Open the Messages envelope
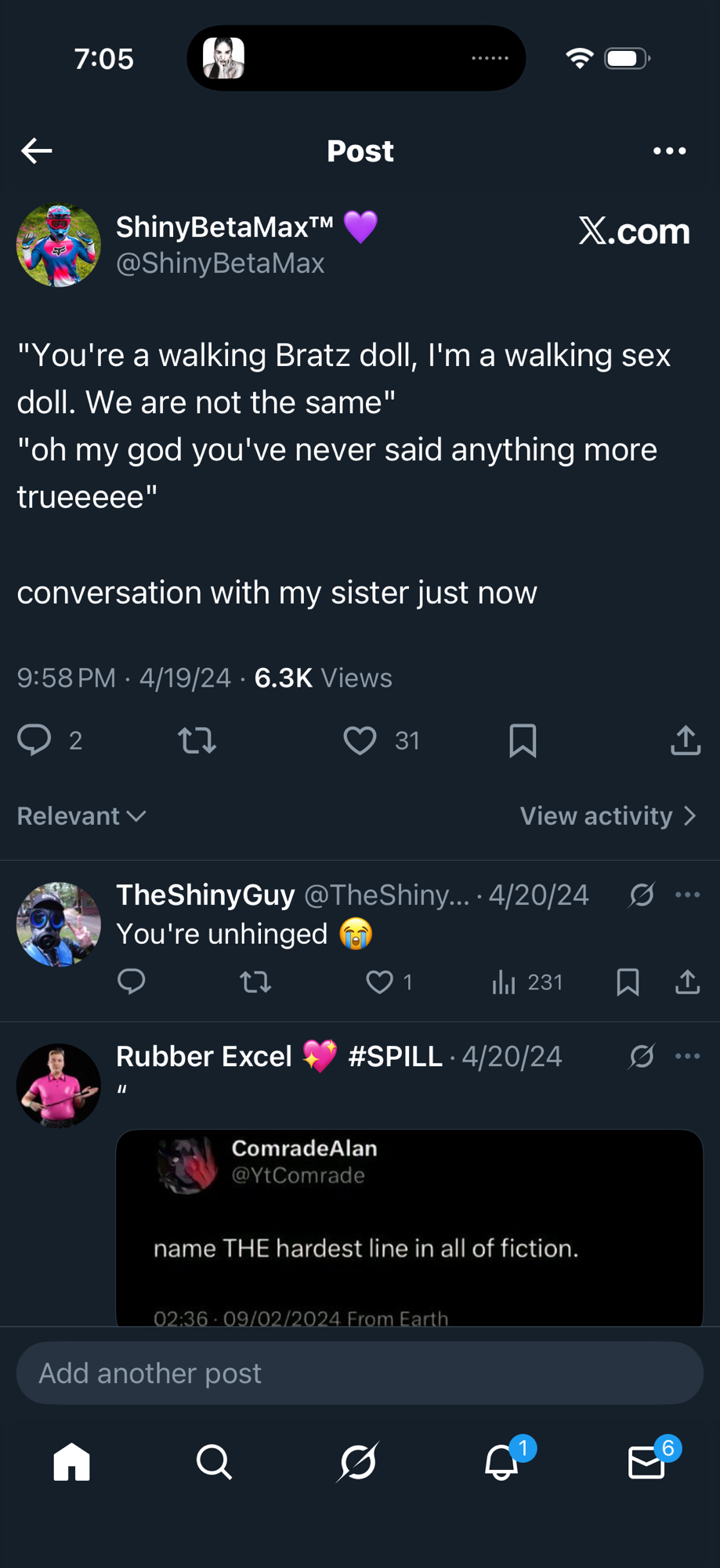 tap(646, 1462)
